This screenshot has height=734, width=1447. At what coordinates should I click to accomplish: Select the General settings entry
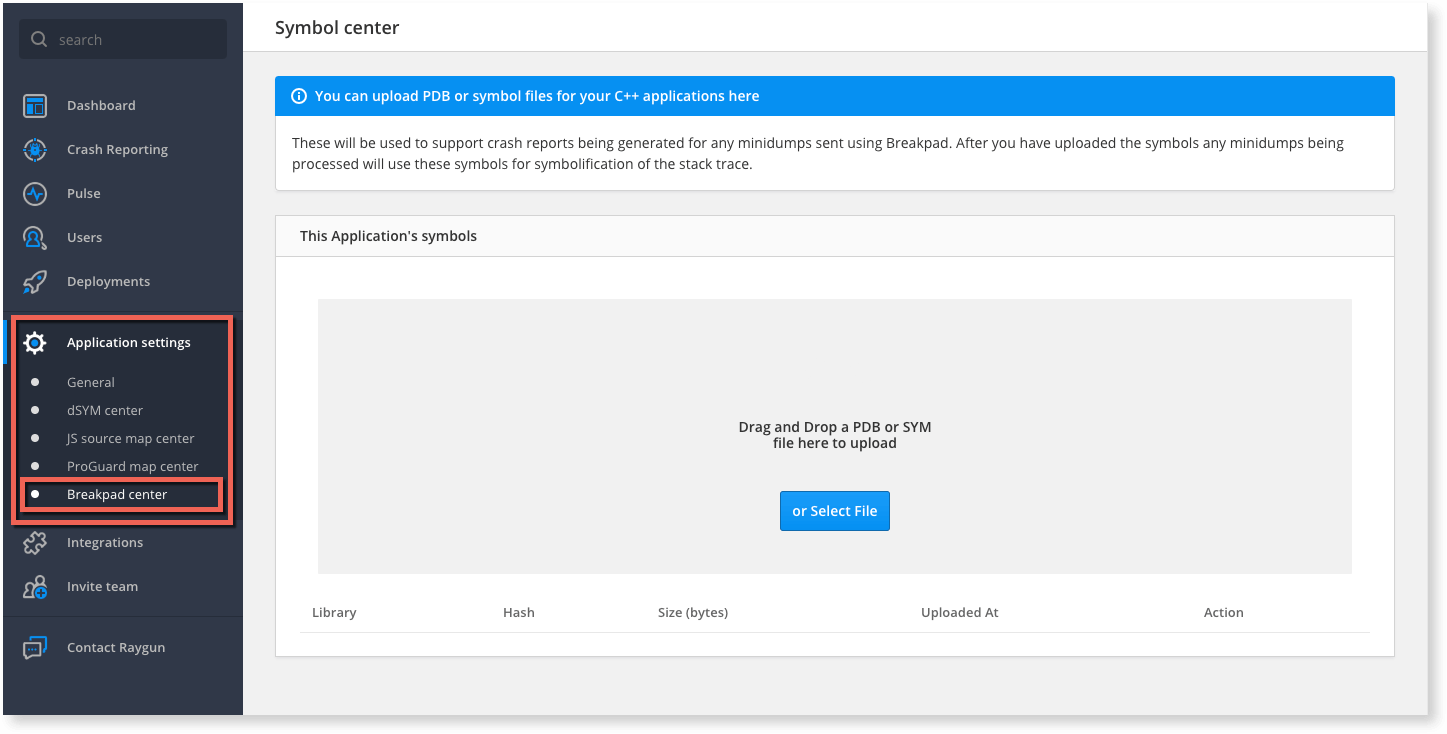click(x=91, y=382)
